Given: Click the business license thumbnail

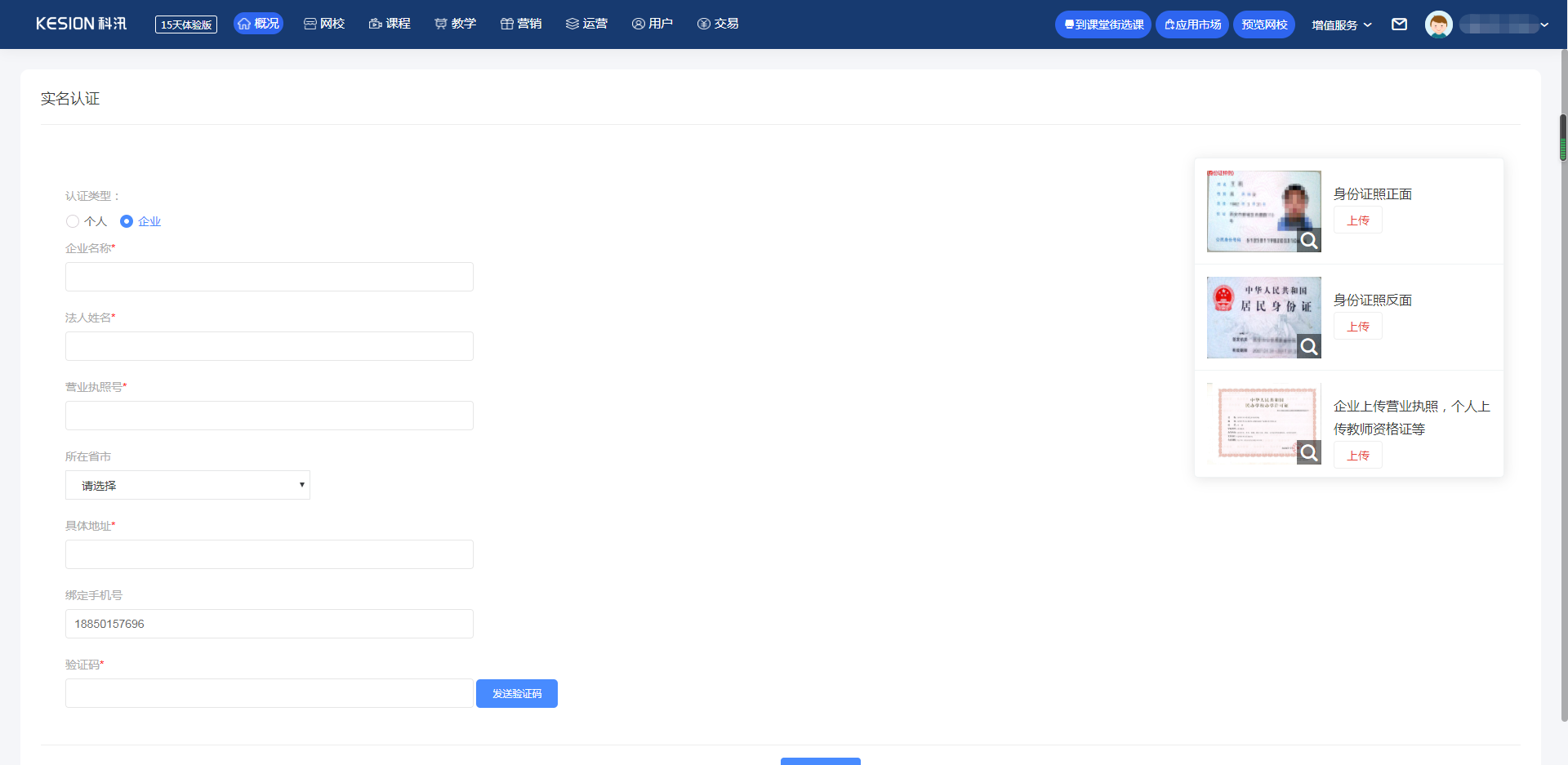Looking at the screenshot, I should pos(1264,424).
